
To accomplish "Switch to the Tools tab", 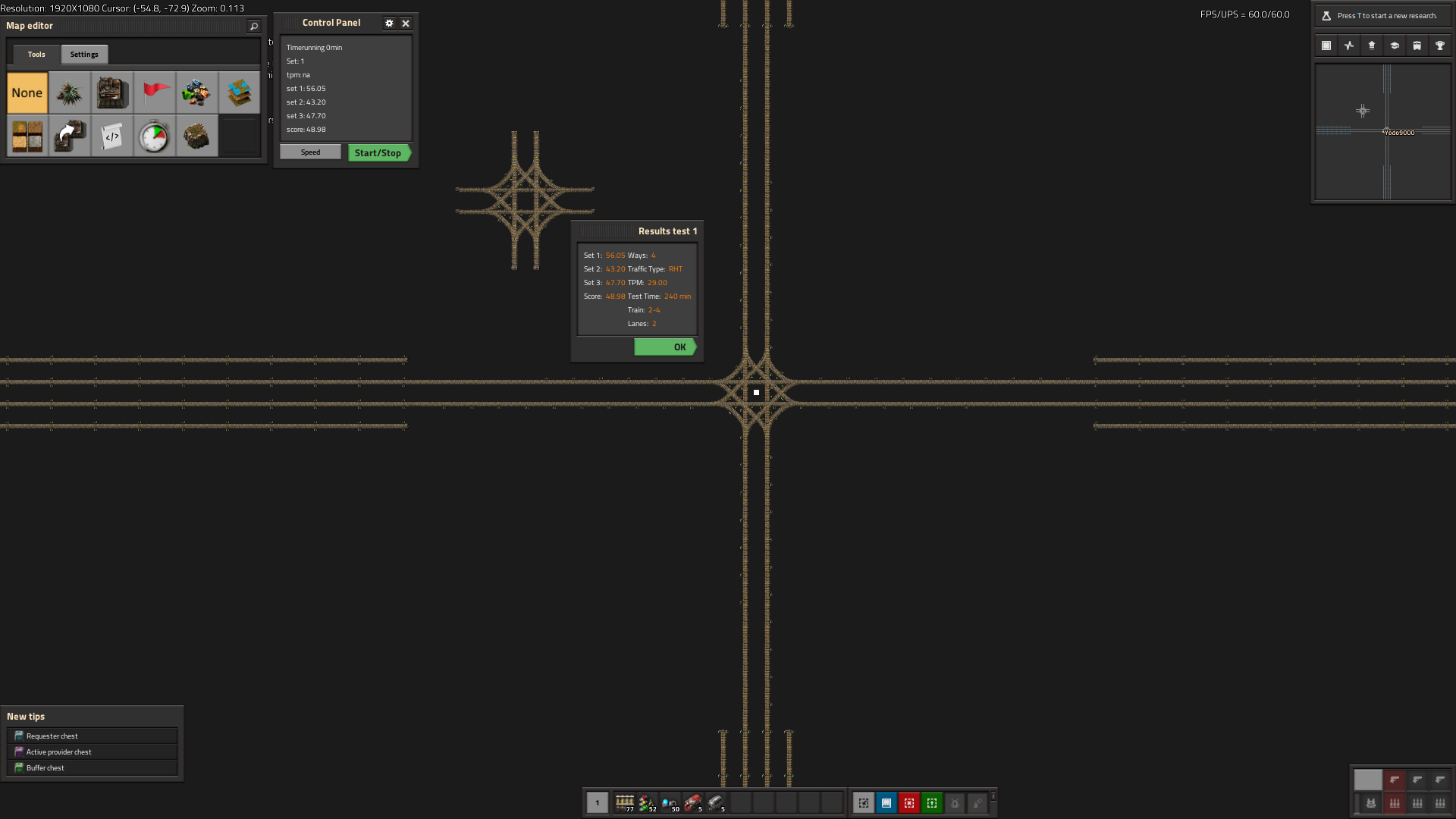I will (x=36, y=55).
